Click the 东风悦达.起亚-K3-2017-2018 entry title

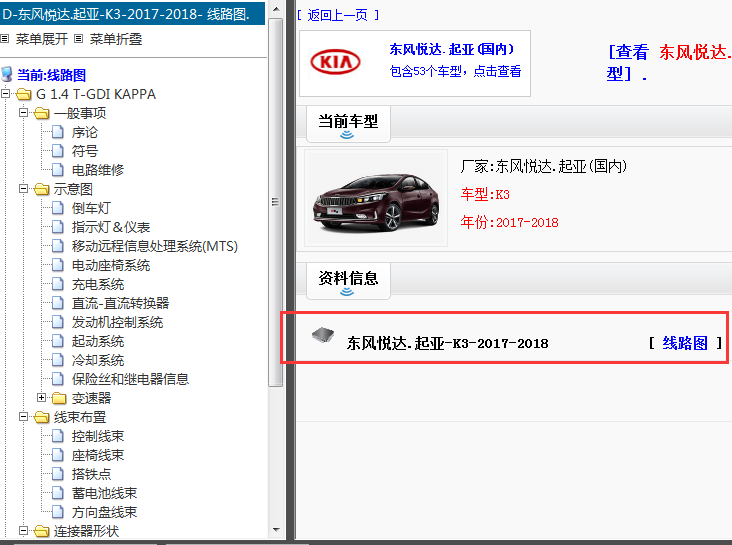(x=447, y=343)
